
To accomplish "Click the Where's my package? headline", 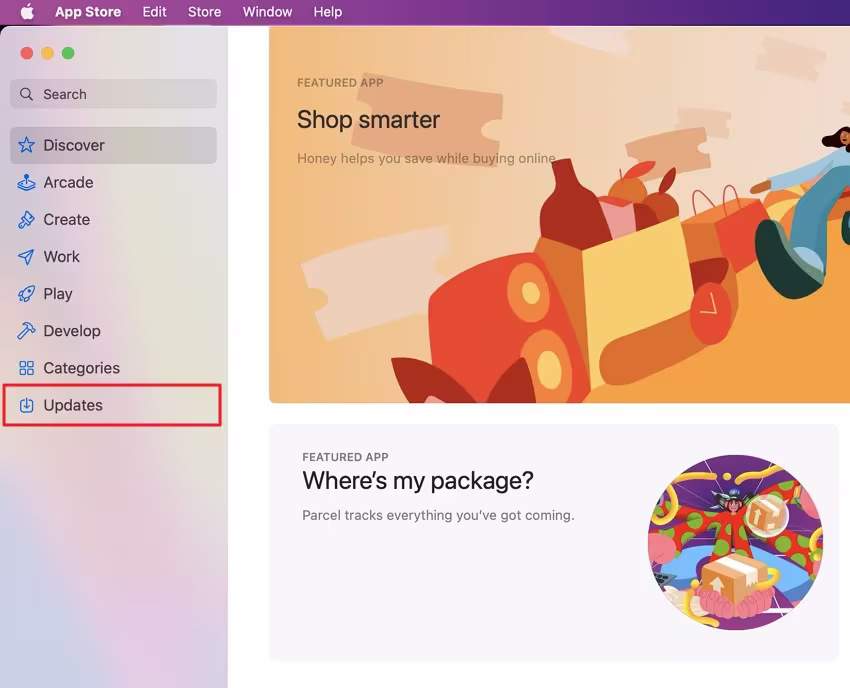I will [418, 480].
